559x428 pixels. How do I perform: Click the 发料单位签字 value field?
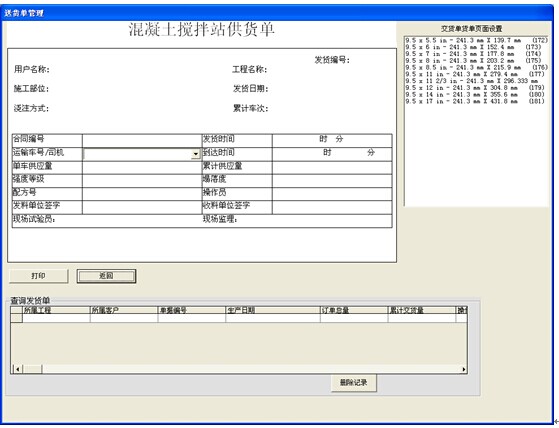142,207
